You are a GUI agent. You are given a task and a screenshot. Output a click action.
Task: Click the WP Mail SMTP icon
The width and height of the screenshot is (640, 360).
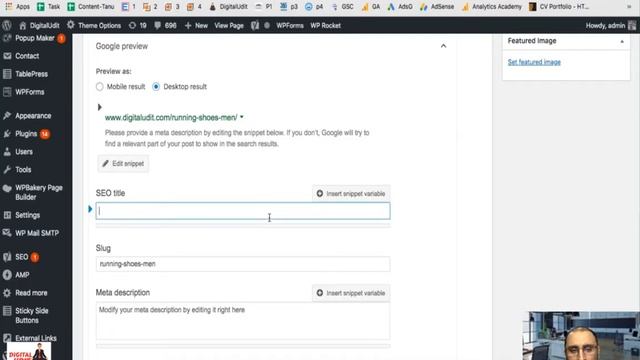tap(7, 233)
